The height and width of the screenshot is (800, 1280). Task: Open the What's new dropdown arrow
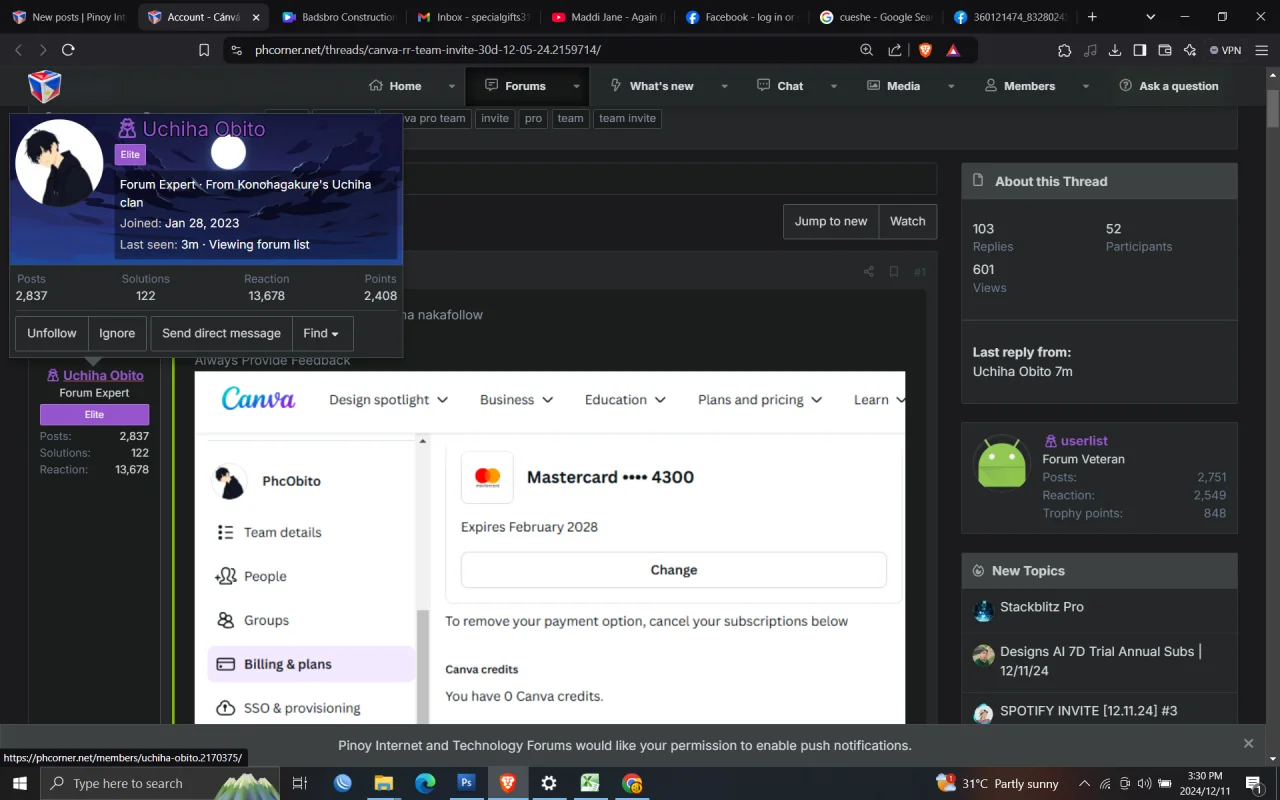click(724, 86)
